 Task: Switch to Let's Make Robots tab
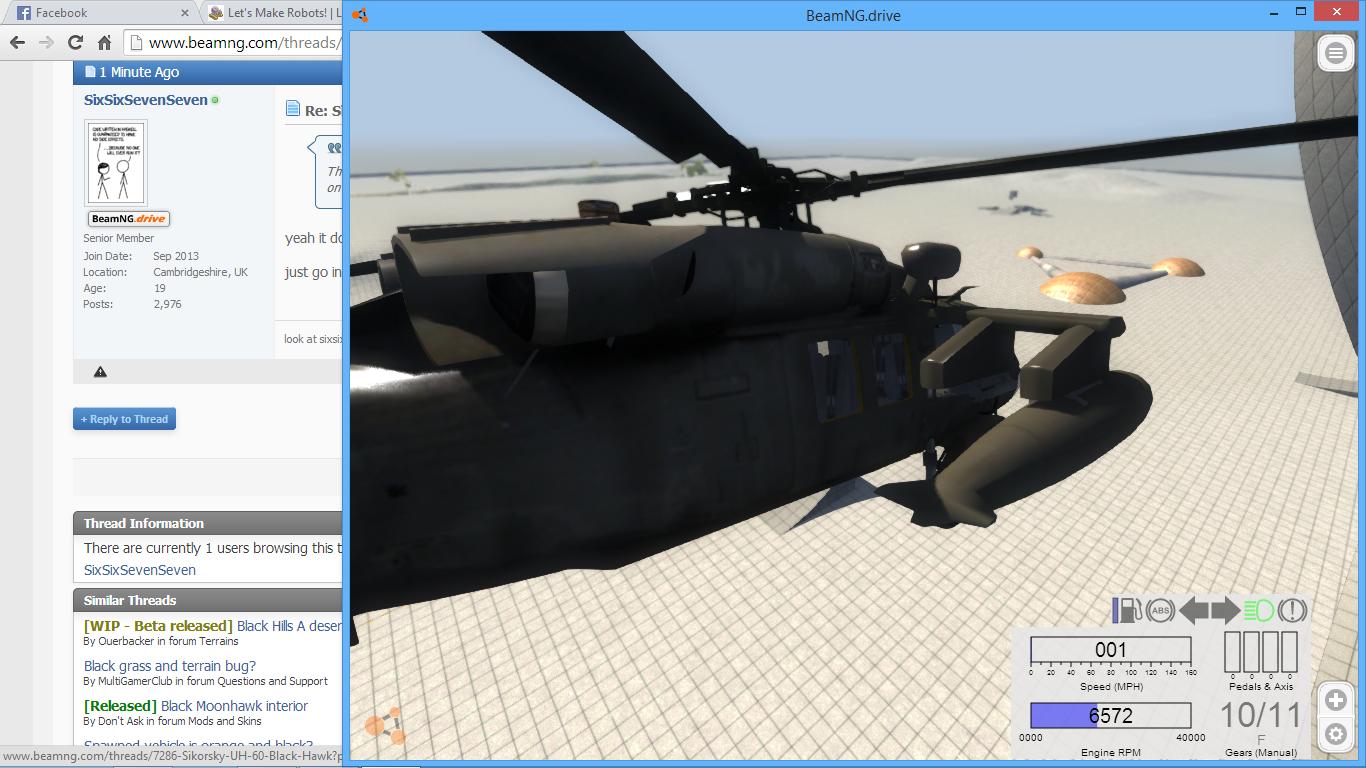pyautogui.click(x=272, y=13)
